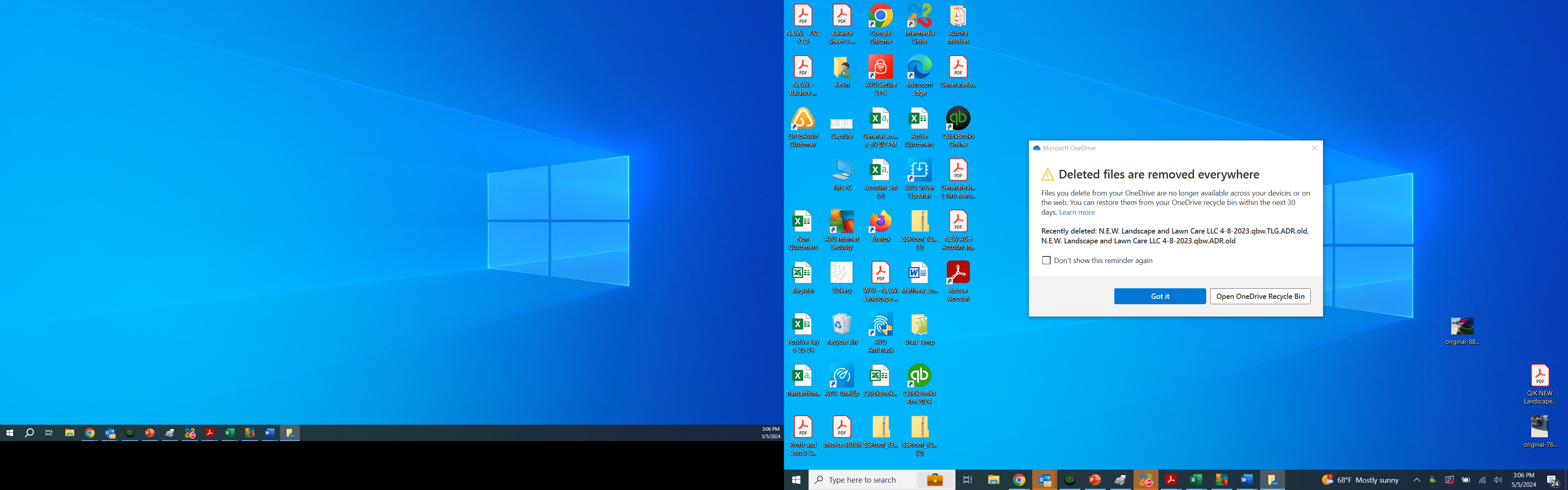1568x490 pixels.
Task: Click the volume speaker tray icon
Action: coord(1498,480)
